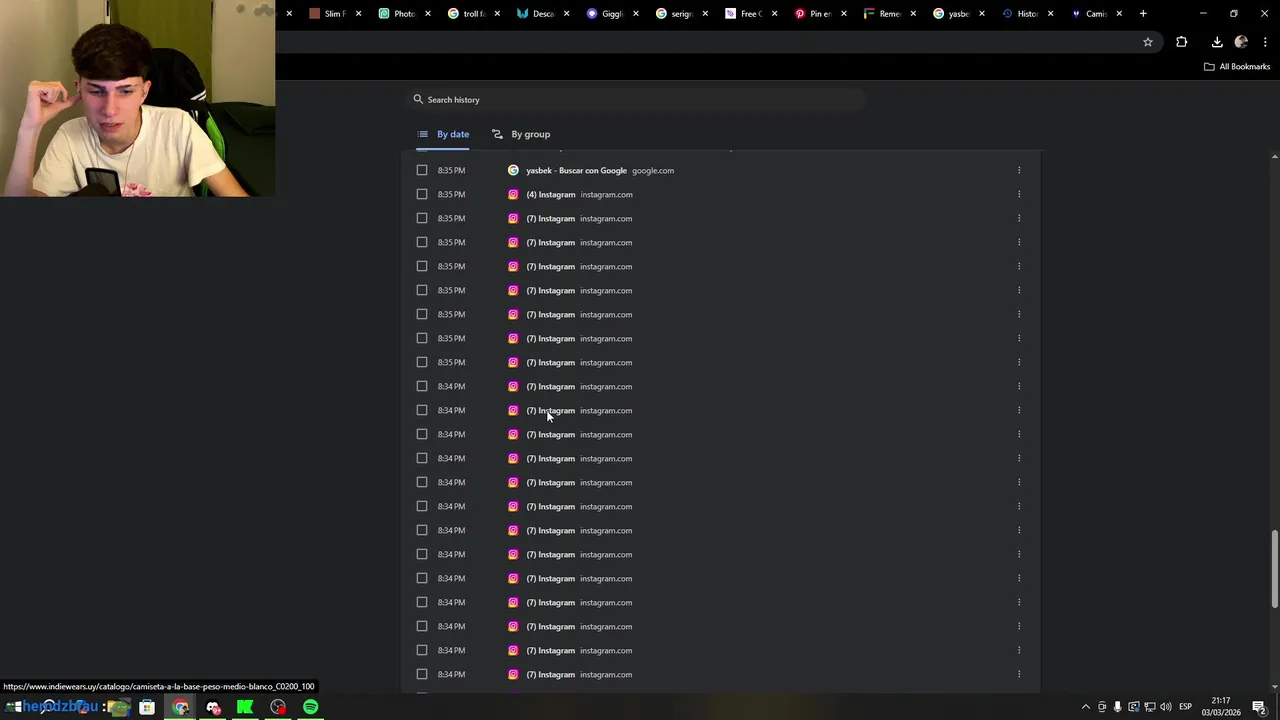Open the frog icon app on taskbar
This screenshot has width=1280, height=720.
tap(119, 707)
